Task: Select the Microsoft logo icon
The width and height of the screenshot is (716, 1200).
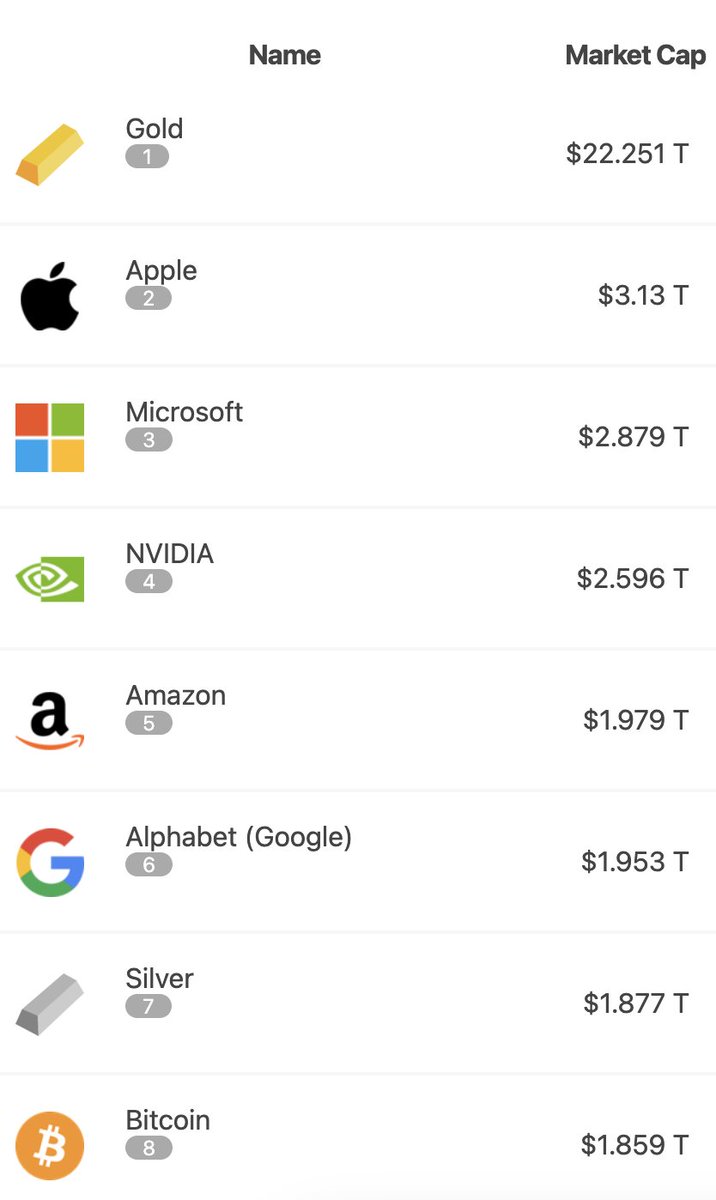Action: tap(50, 438)
